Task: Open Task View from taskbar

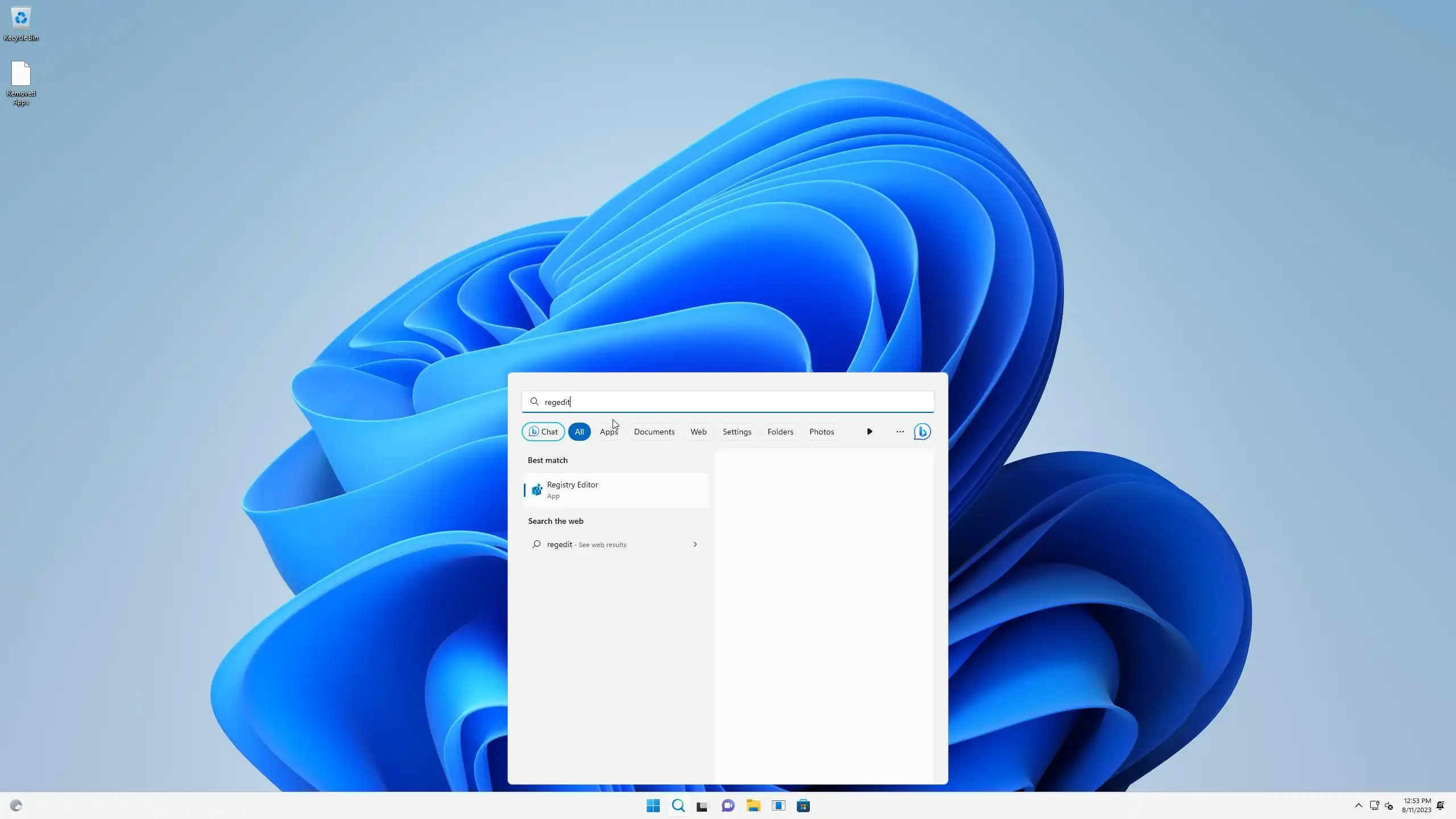Action: point(702,805)
